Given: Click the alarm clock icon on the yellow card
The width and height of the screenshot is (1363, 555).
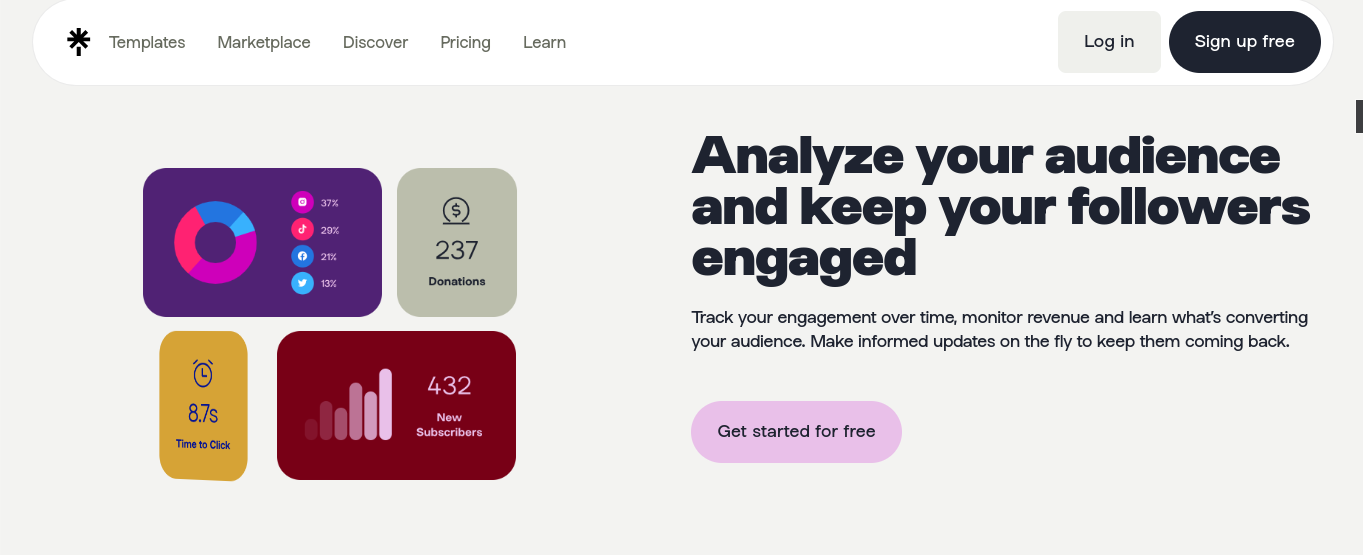Looking at the screenshot, I should (x=203, y=373).
